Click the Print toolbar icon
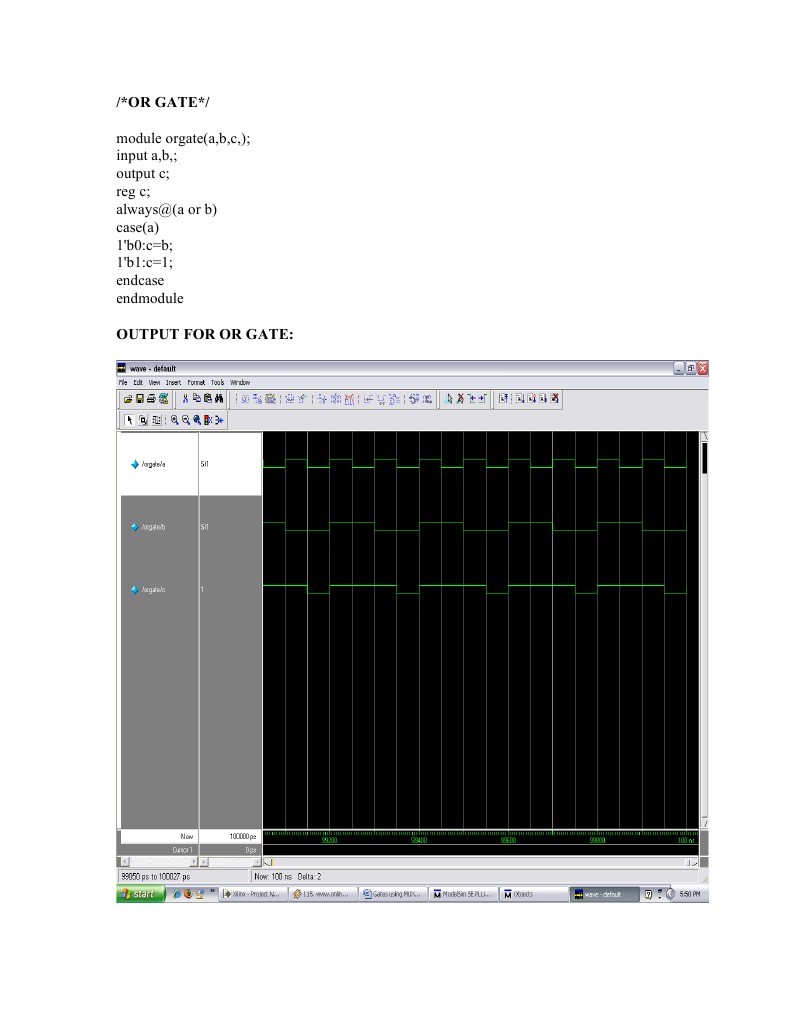The image size is (791, 1023). [150, 398]
